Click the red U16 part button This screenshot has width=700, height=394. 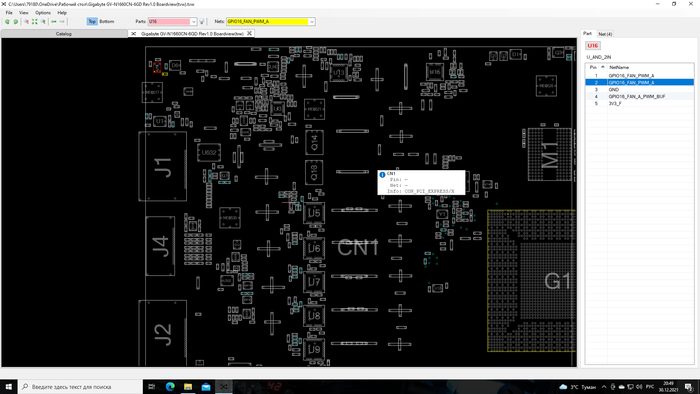(593, 46)
